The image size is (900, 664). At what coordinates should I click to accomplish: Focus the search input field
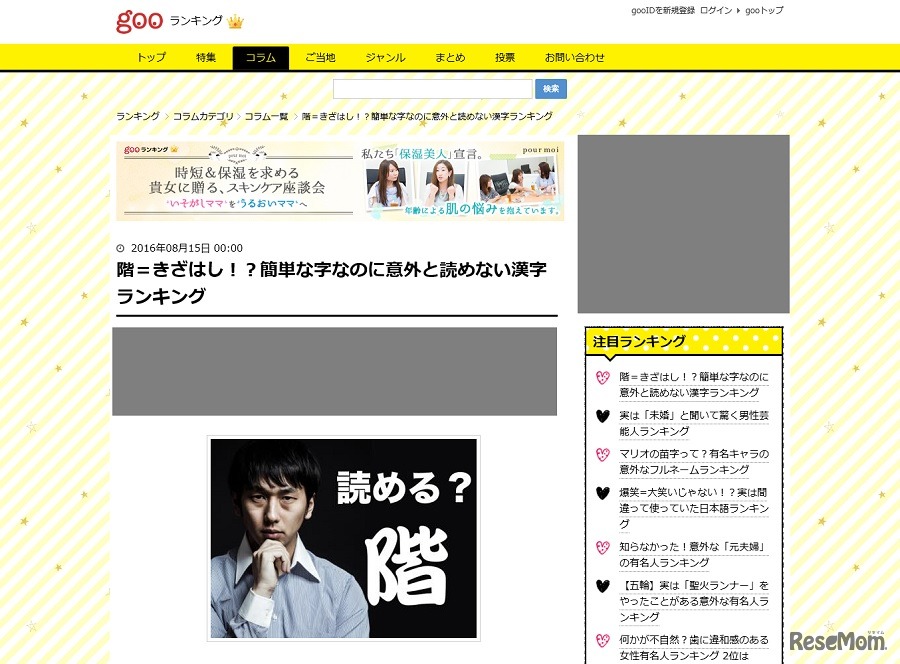pos(433,88)
